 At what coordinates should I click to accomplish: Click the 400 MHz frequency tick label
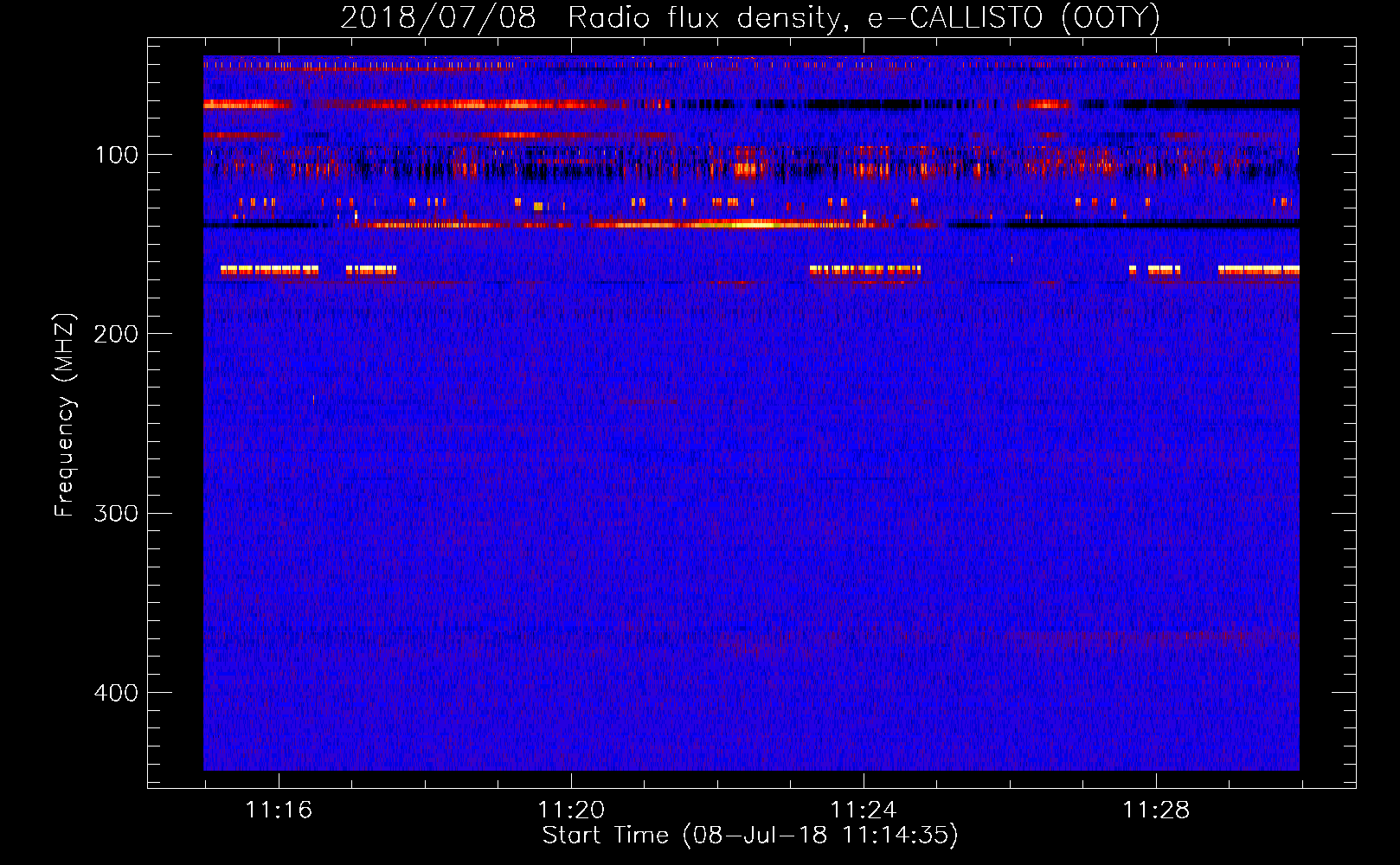116,693
